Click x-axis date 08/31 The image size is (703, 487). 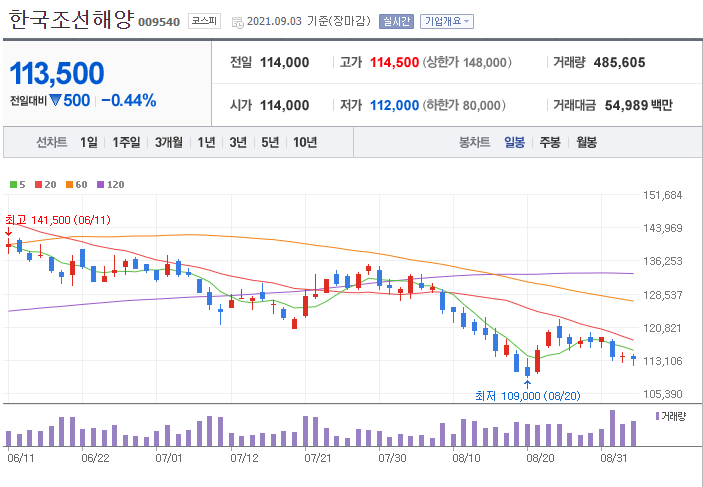pyautogui.click(x=615, y=459)
